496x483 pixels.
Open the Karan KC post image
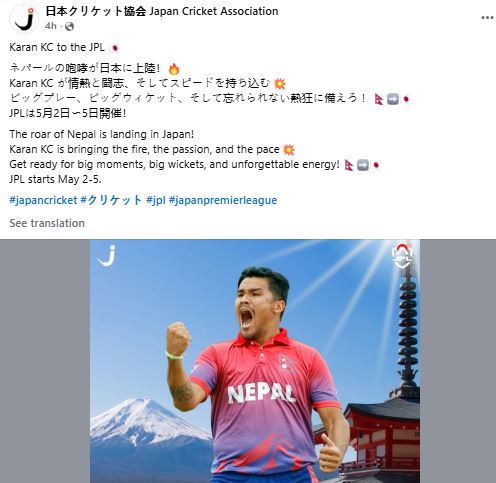tap(255, 361)
